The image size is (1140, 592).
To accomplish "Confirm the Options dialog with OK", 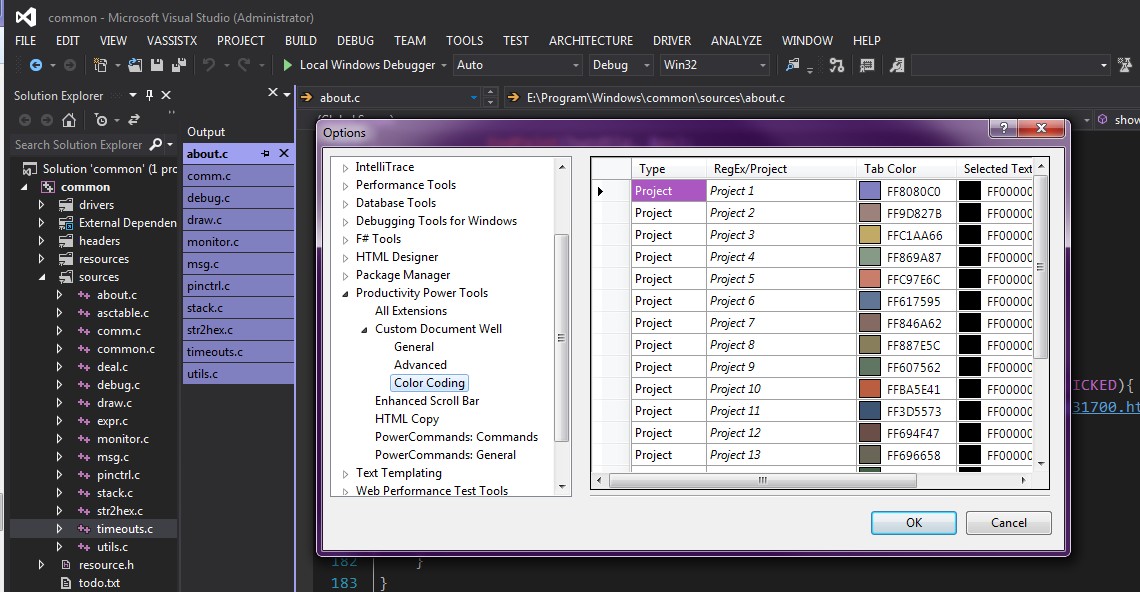I will tap(914, 523).
